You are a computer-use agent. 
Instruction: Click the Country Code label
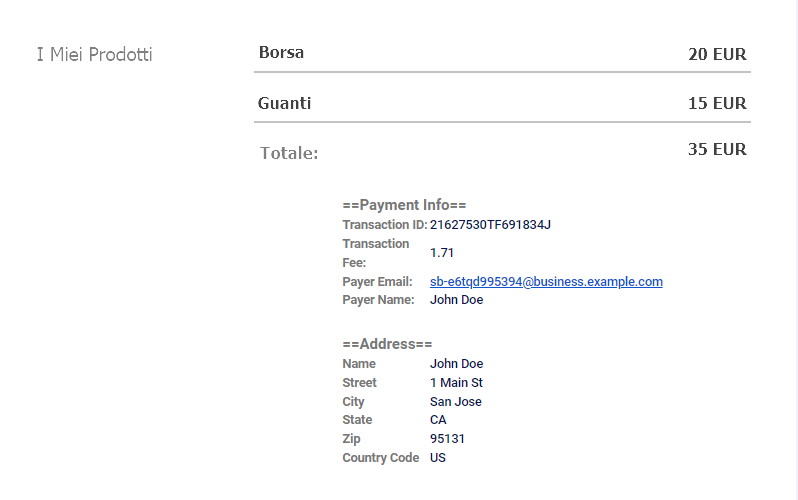pyautogui.click(x=380, y=458)
